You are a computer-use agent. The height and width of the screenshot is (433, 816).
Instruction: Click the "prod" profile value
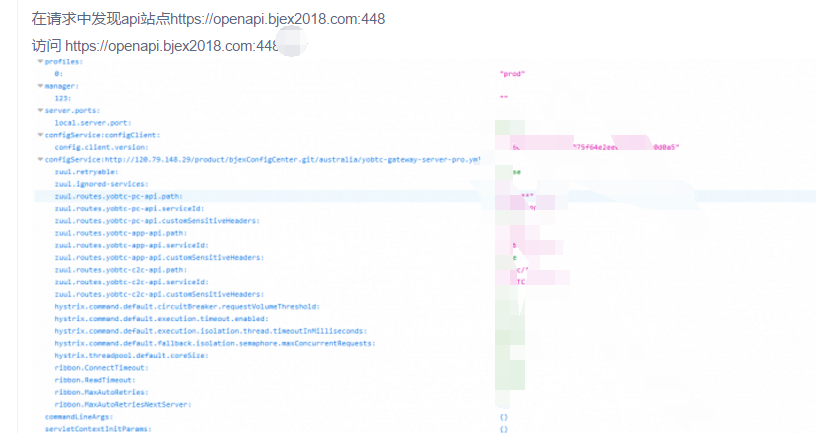click(x=512, y=74)
